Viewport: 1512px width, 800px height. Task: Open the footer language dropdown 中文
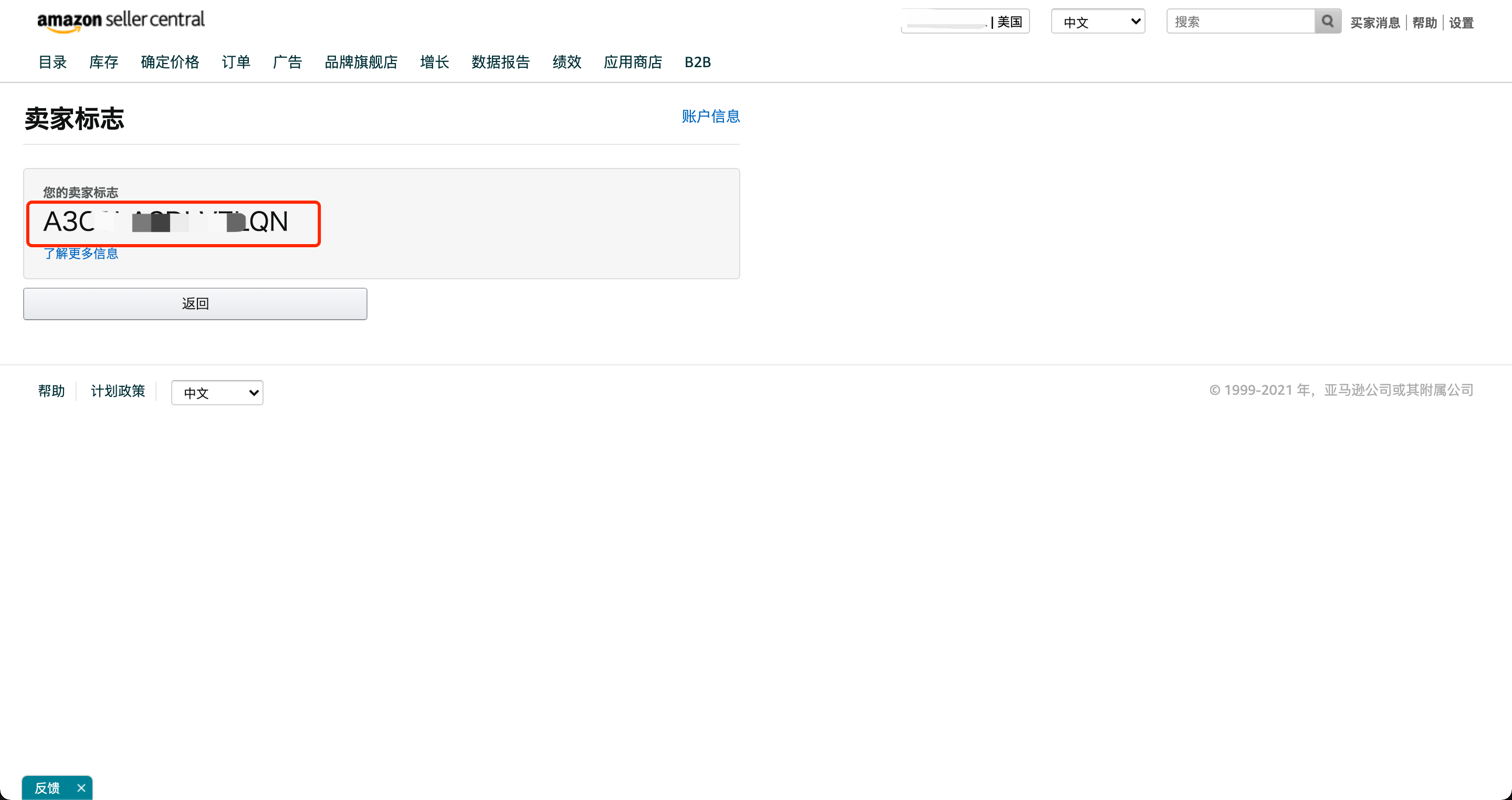(x=217, y=393)
